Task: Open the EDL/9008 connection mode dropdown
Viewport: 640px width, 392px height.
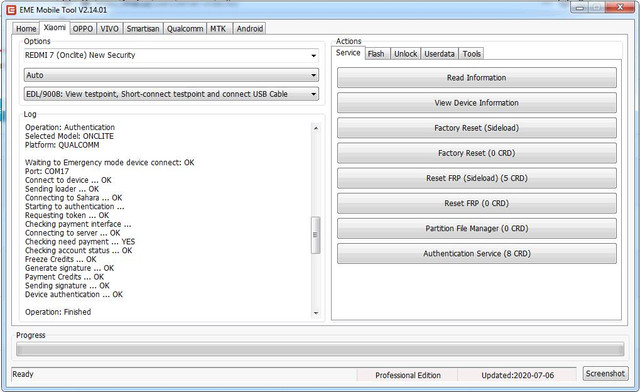Action: pos(313,94)
